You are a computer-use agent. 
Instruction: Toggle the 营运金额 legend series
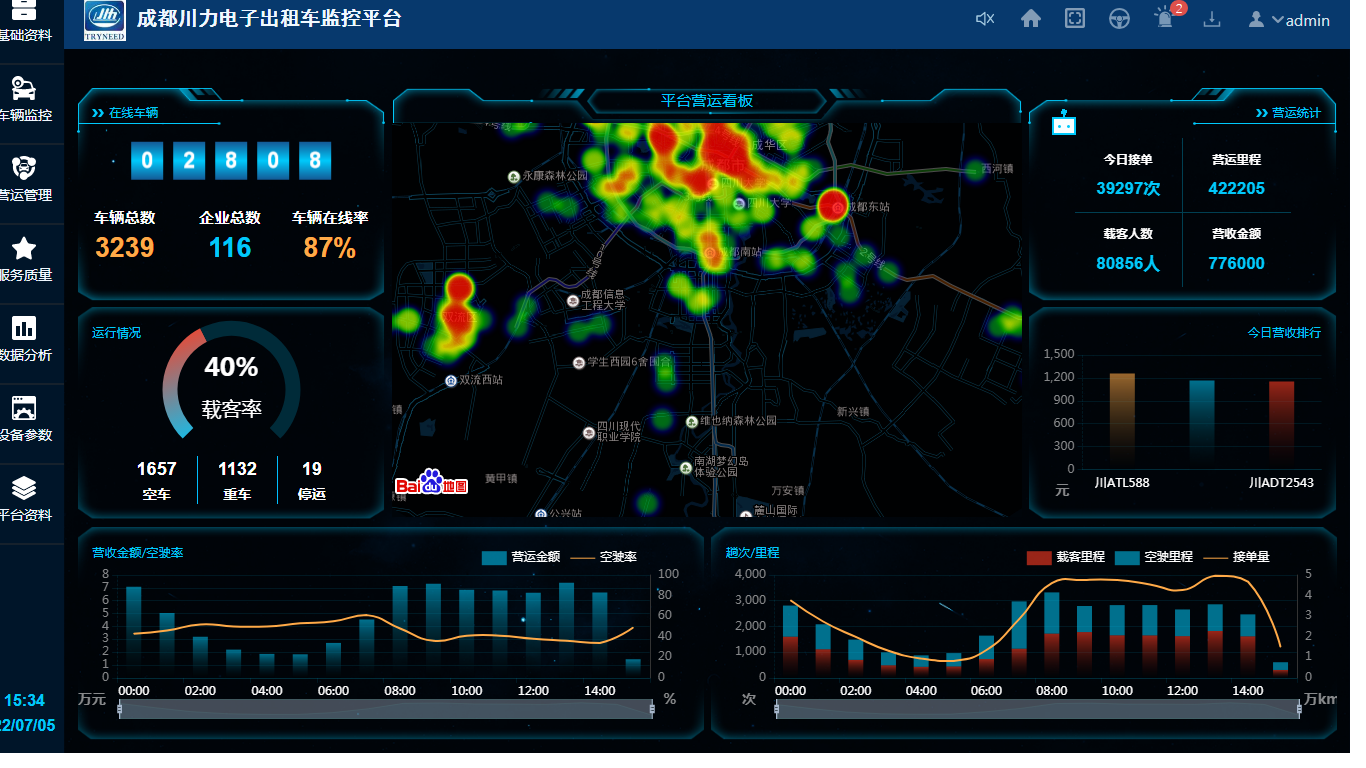(x=520, y=557)
